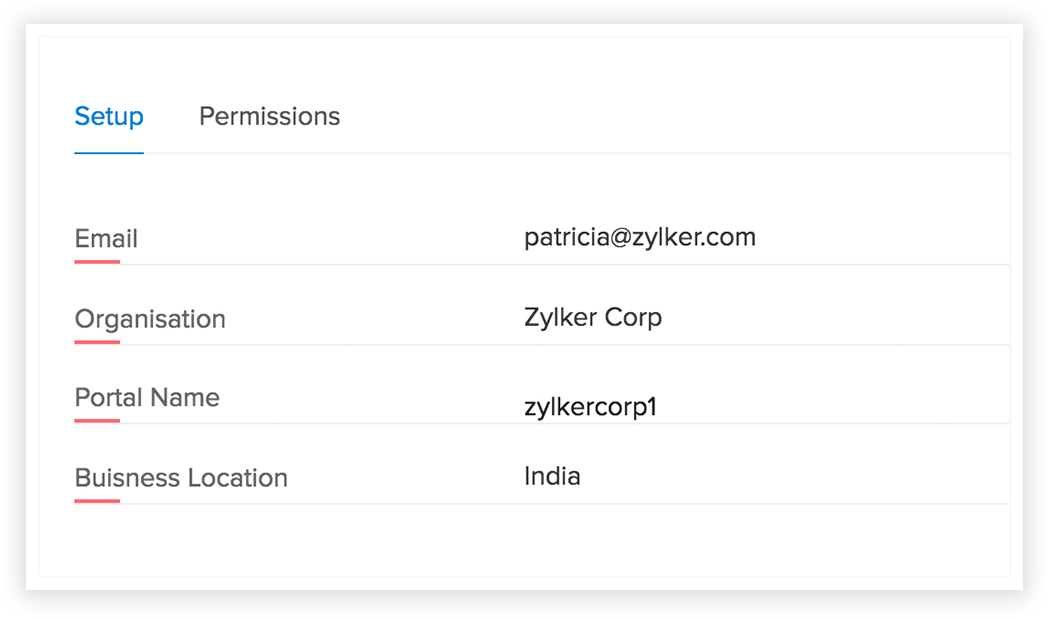The image size is (1049, 618).
Task: Click the tab bar separator right of Permissions
Action: 670,153
